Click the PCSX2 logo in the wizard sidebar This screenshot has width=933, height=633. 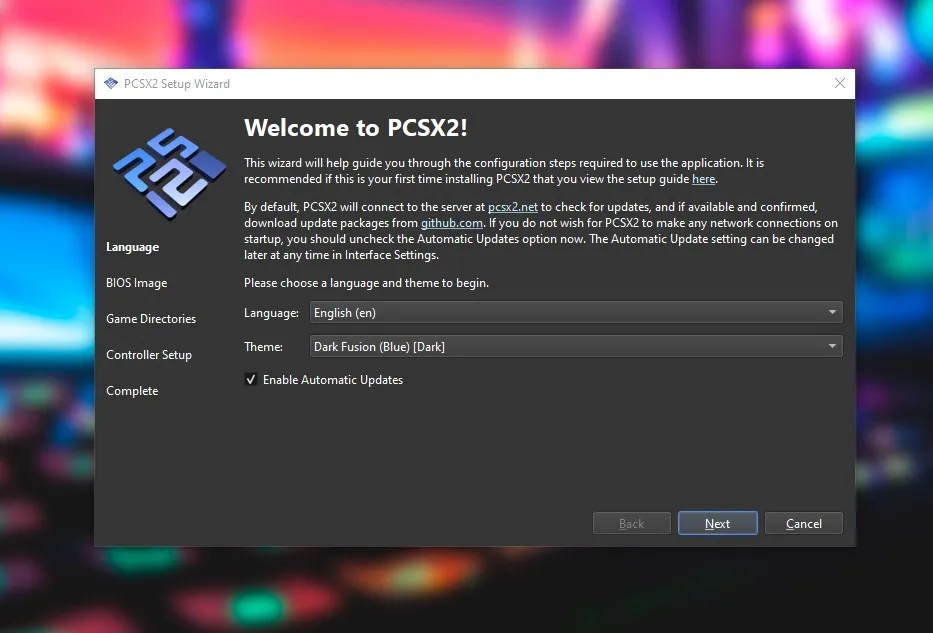pyautogui.click(x=170, y=174)
